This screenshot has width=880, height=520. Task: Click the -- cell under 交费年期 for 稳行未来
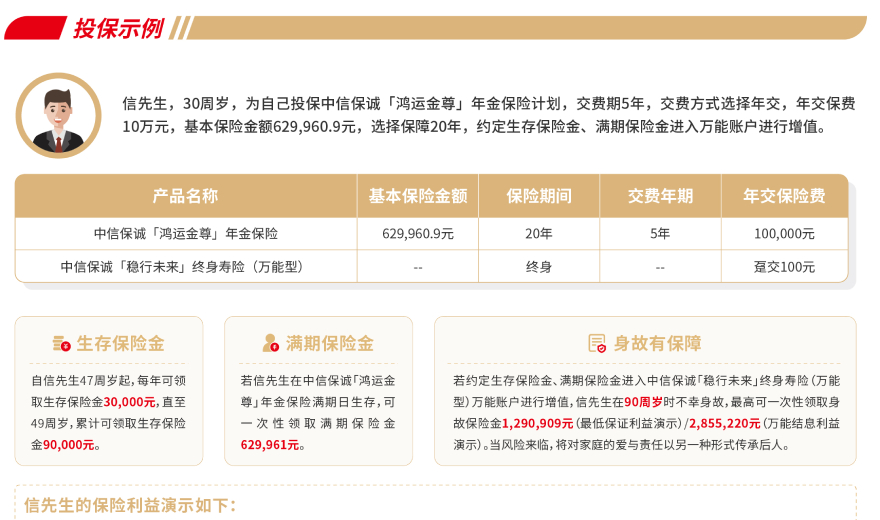tap(661, 268)
